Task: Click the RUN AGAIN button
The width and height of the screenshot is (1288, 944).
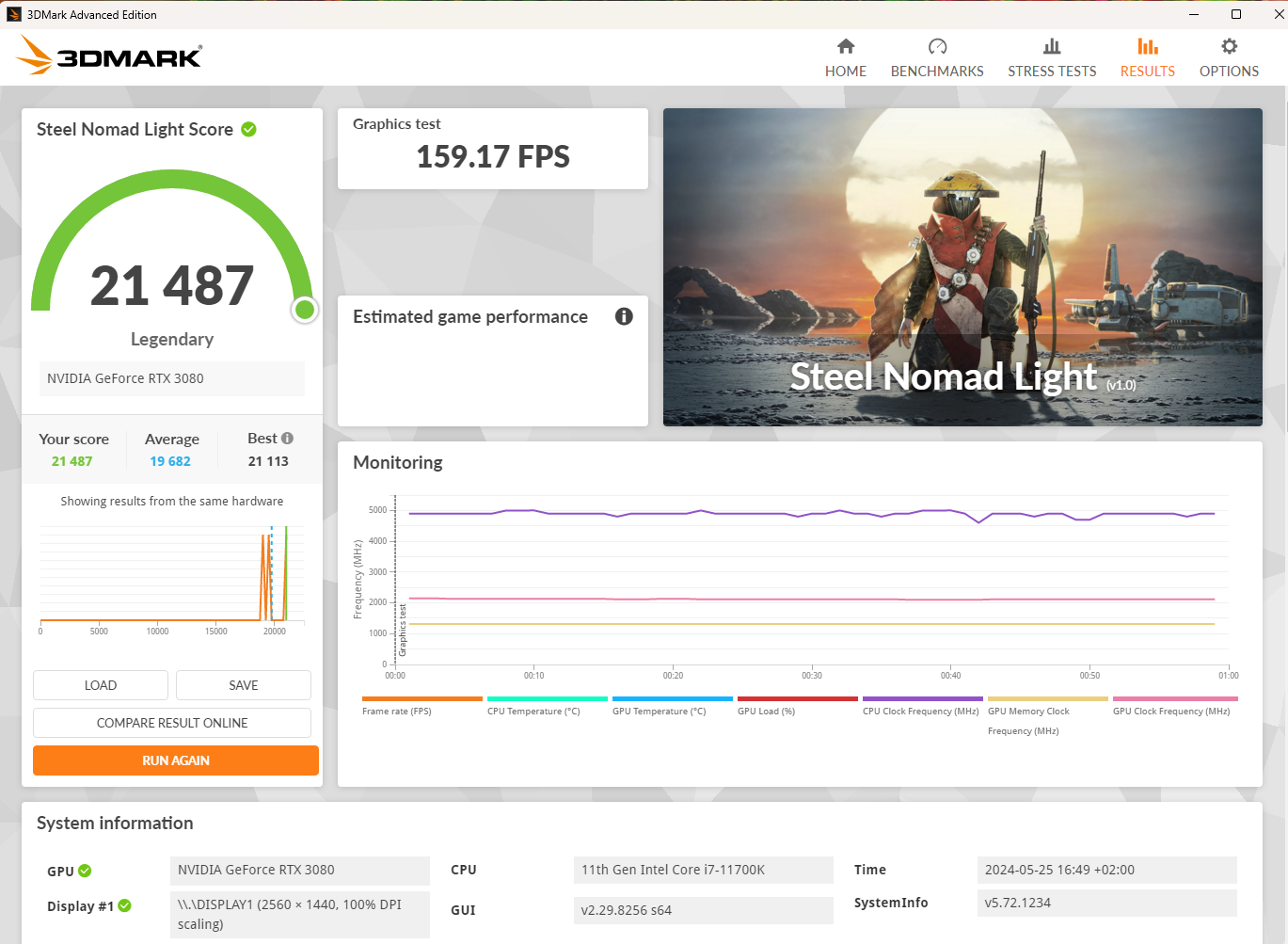Action: click(176, 760)
